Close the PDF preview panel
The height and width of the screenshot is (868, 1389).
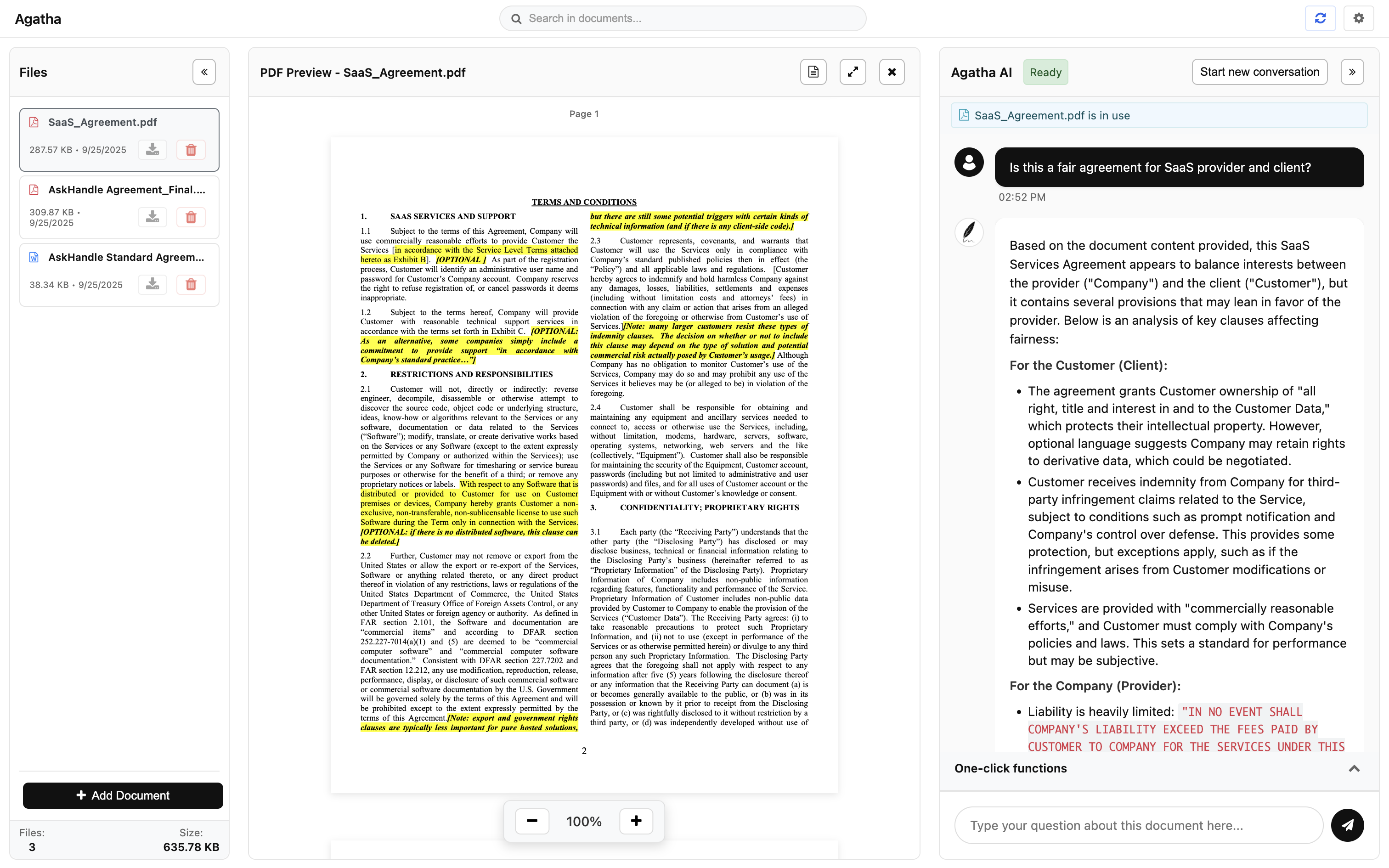coord(892,73)
